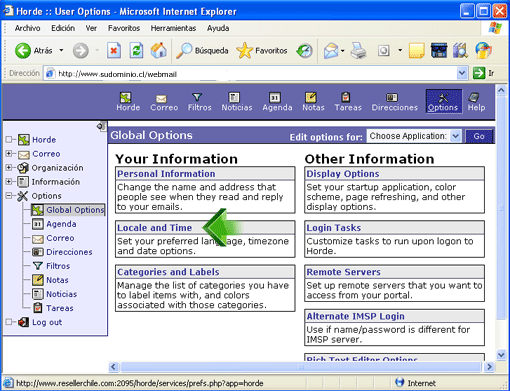Image resolution: width=510 pixels, height=391 pixels.
Task: Click the yellow note toolbar icon
Action: pyautogui.click(x=416, y=51)
